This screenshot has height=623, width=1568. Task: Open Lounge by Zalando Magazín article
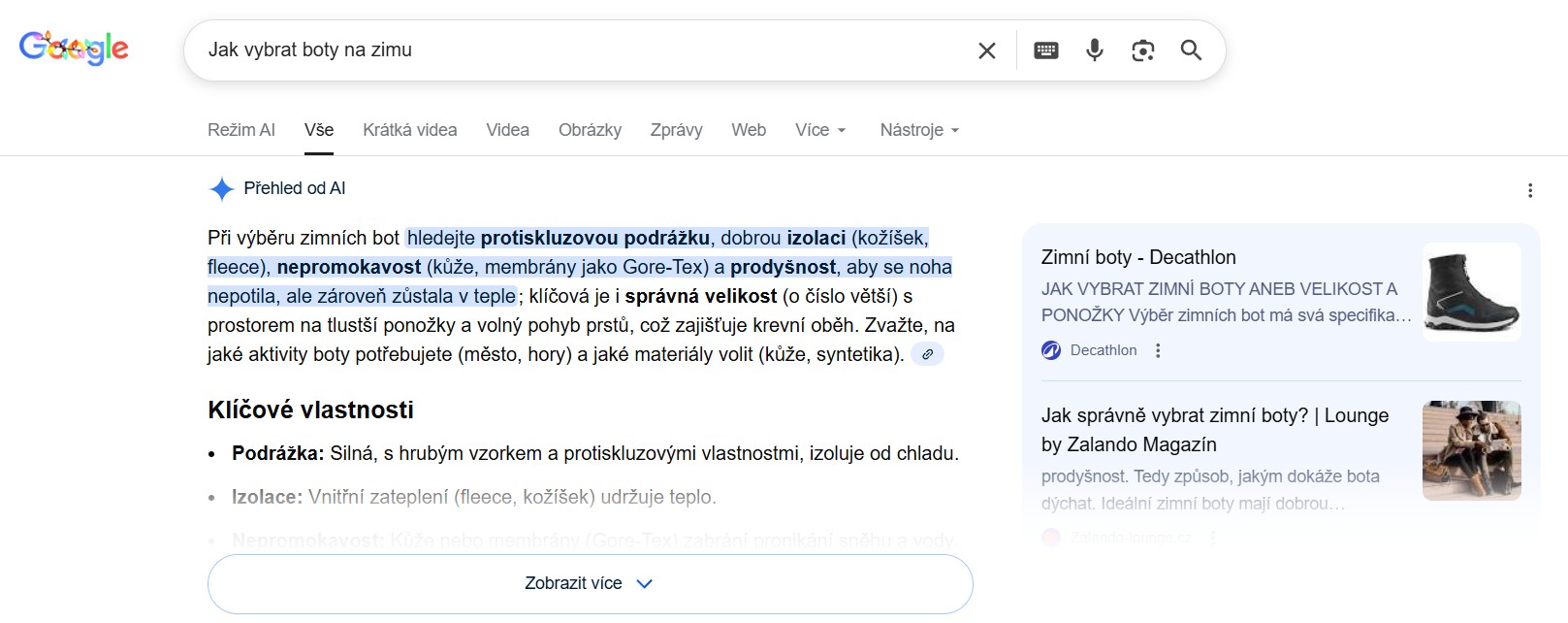1215,430
